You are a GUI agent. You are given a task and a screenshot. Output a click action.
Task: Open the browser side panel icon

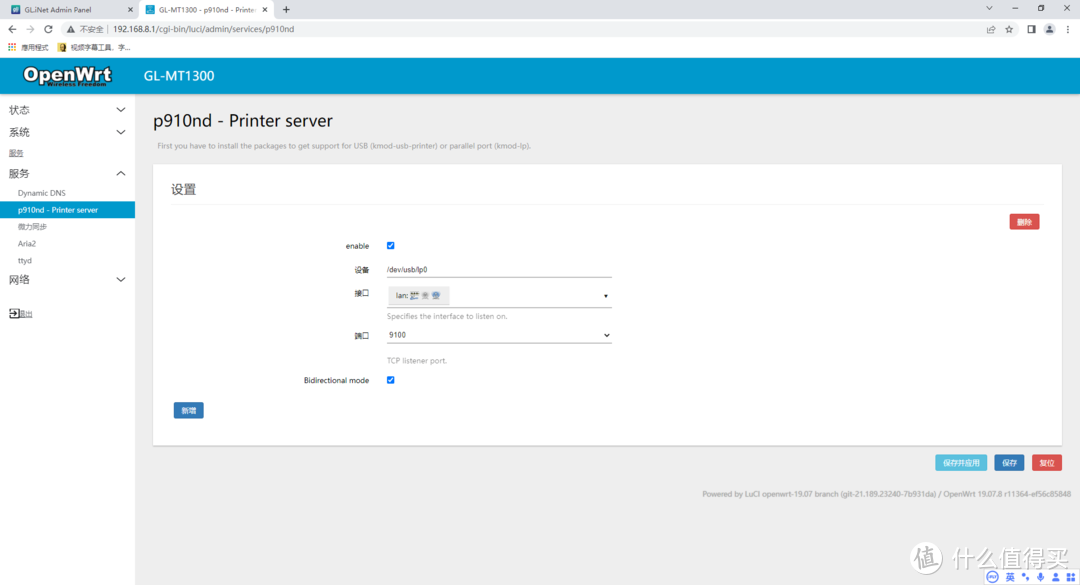click(1031, 29)
